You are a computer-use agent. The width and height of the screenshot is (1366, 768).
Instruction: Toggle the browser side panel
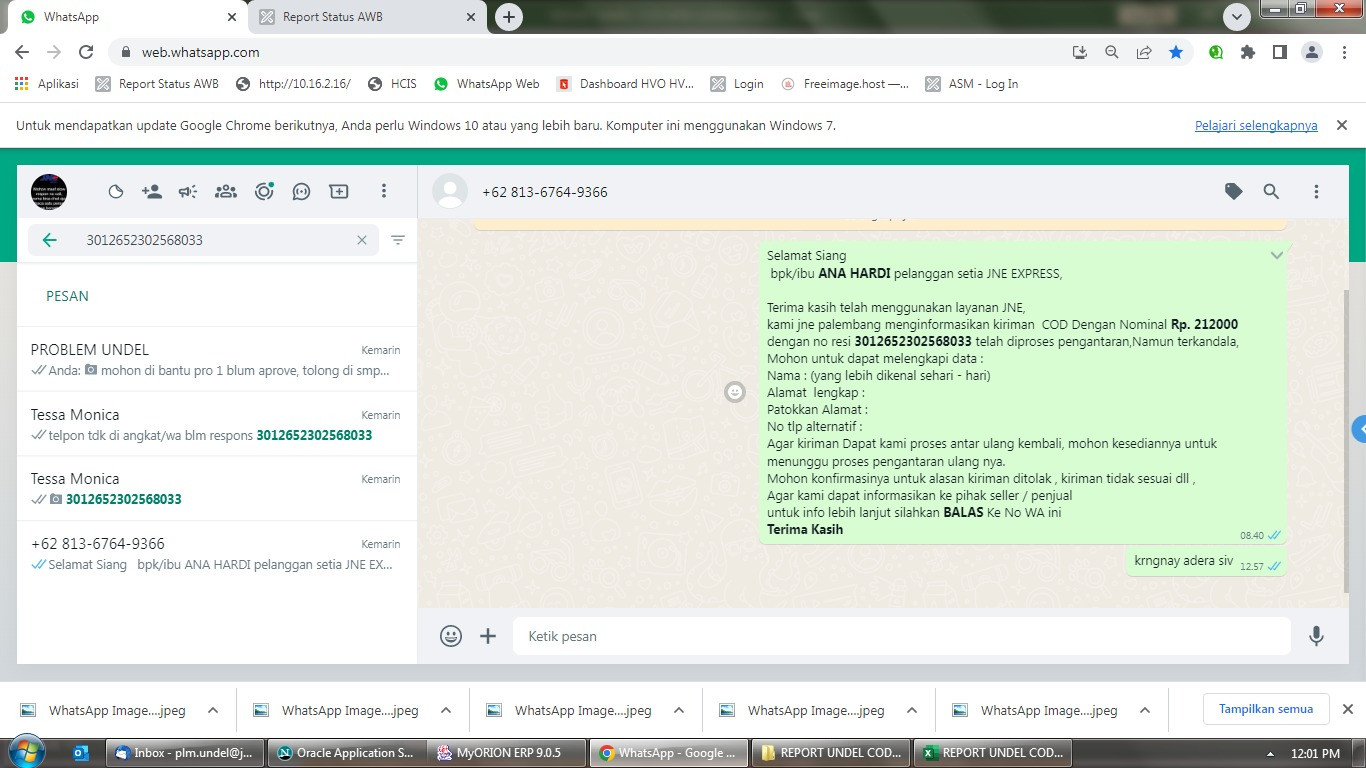pyautogui.click(x=1279, y=52)
